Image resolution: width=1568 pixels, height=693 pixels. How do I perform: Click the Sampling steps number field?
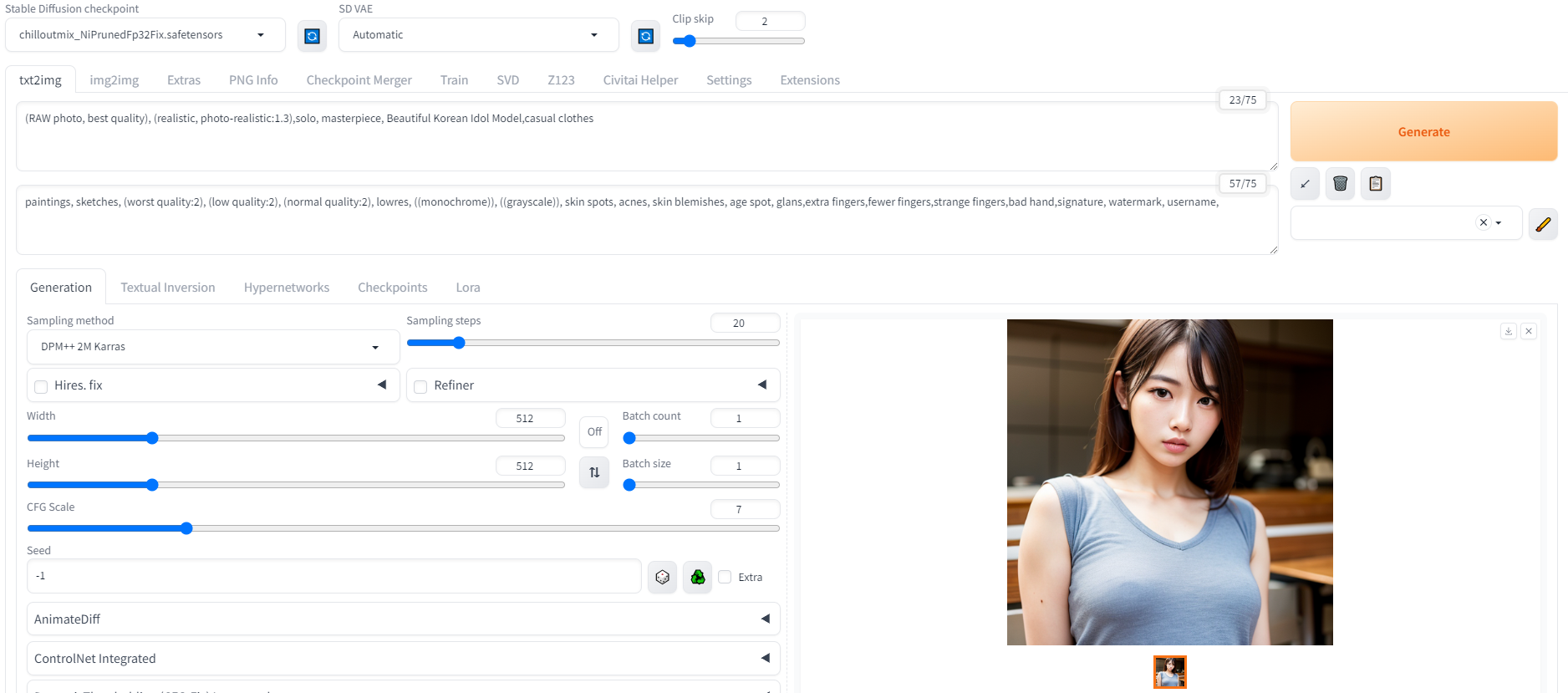[x=745, y=323]
